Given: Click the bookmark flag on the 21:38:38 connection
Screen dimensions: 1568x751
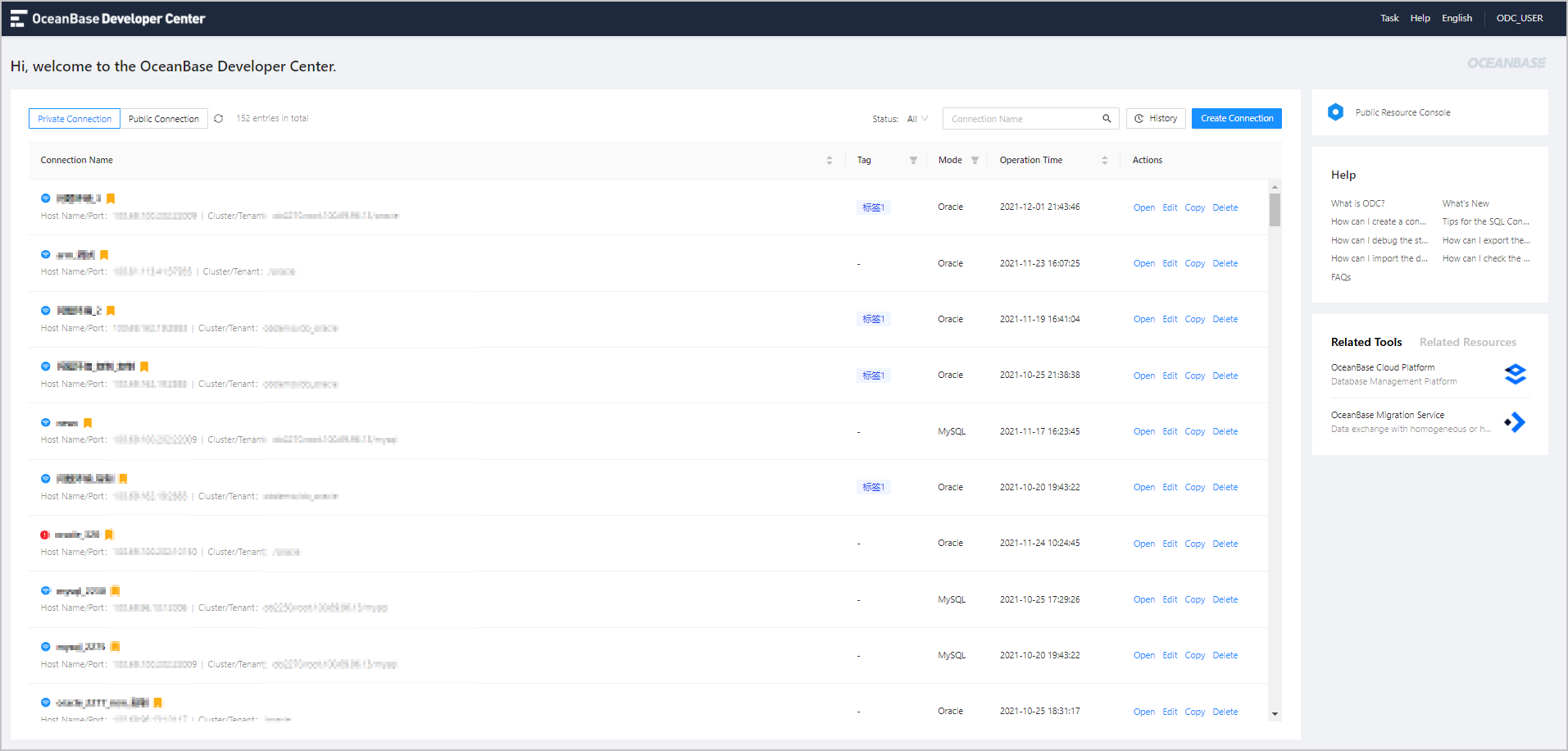Looking at the screenshot, I should (144, 366).
